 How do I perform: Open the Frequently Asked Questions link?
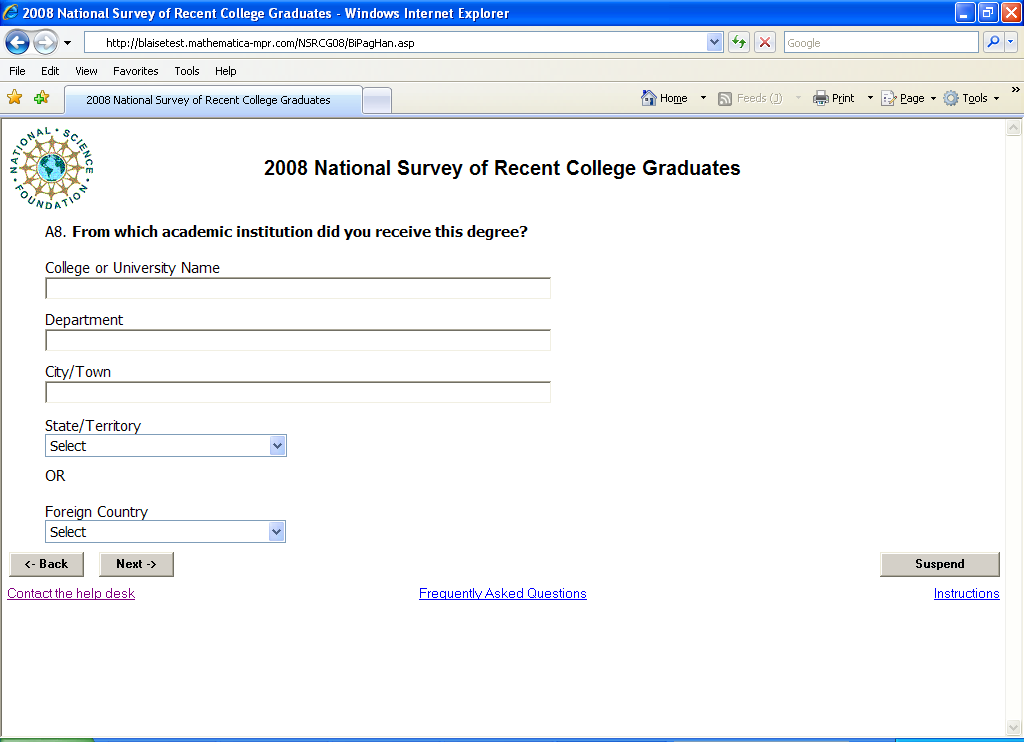pyautogui.click(x=502, y=594)
